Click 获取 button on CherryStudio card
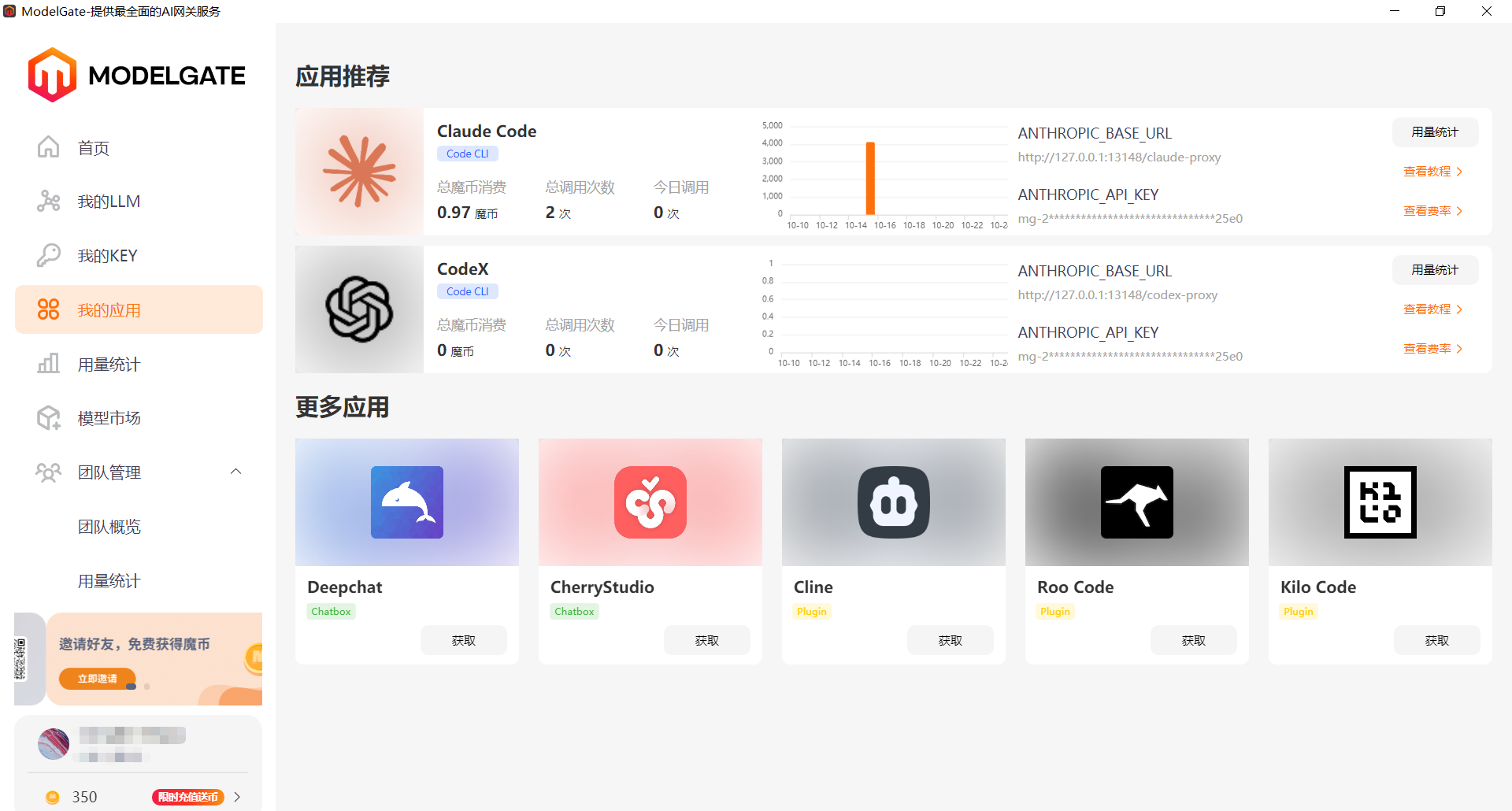Viewport: 1512px width, 811px height. click(707, 640)
